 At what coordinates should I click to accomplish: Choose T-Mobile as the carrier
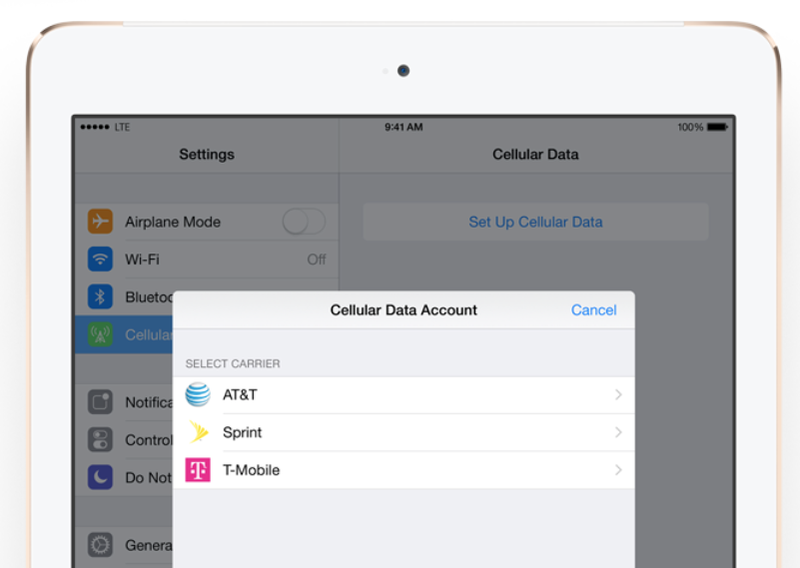pyautogui.click(x=404, y=470)
